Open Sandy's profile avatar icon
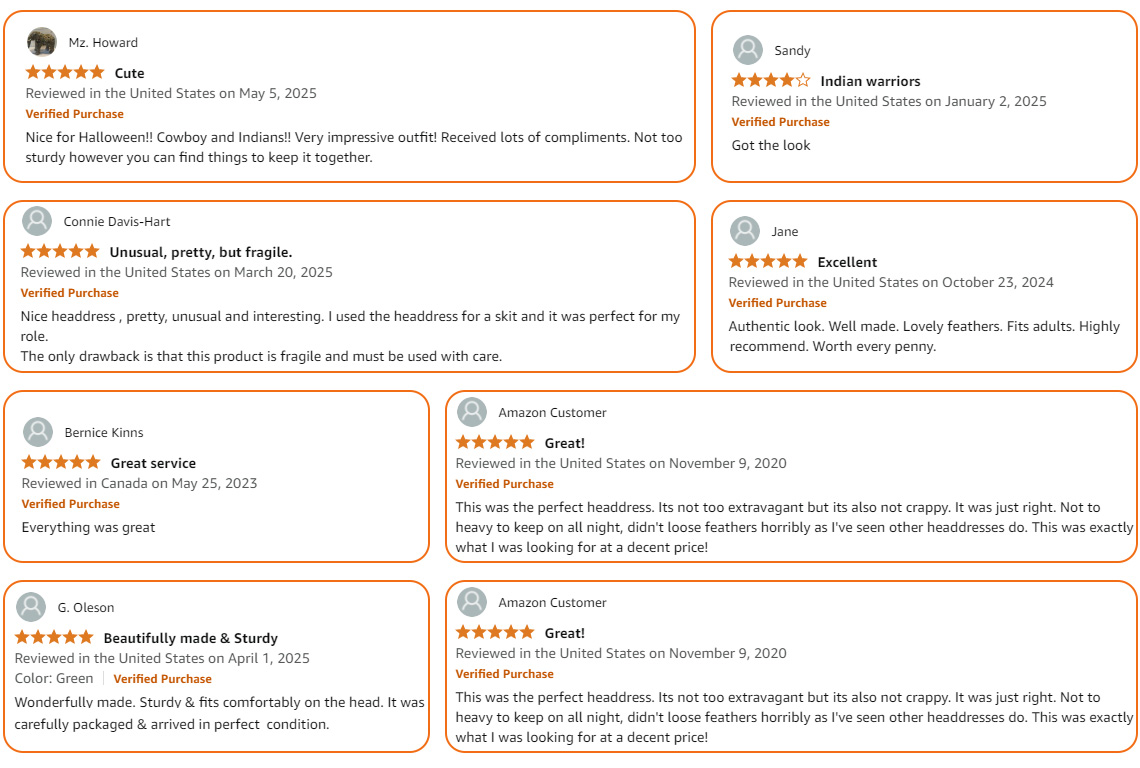Image resolution: width=1140 pixels, height=768 pixels. point(747,50)
